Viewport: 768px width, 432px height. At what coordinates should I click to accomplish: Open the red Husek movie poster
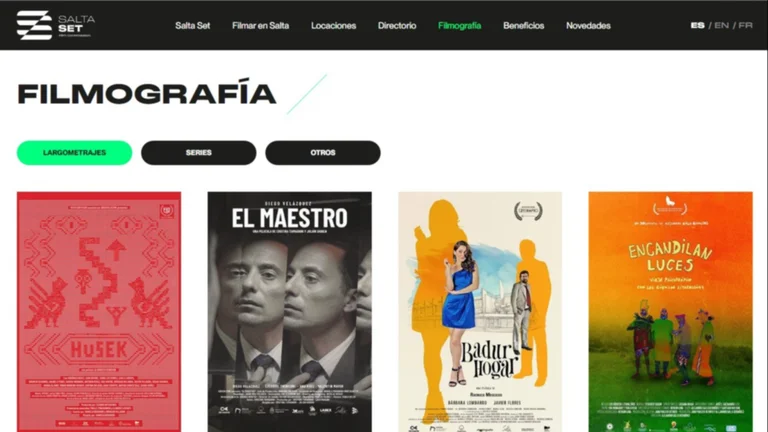(99, 312)
